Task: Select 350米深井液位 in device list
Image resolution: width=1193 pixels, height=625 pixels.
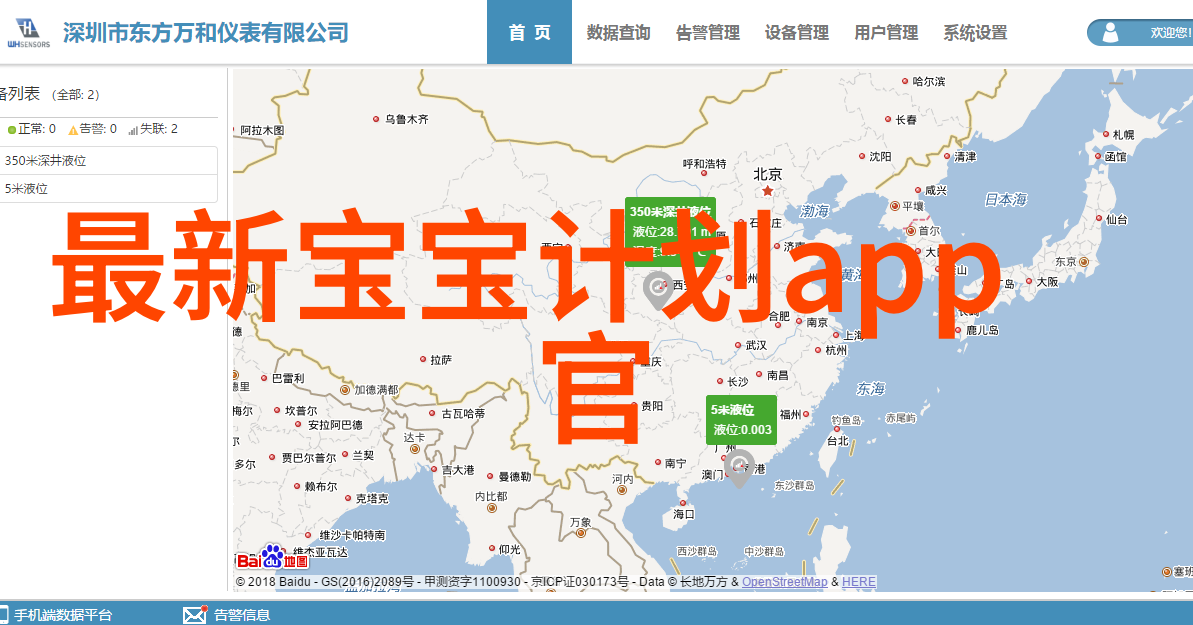Action: [45, 160]
